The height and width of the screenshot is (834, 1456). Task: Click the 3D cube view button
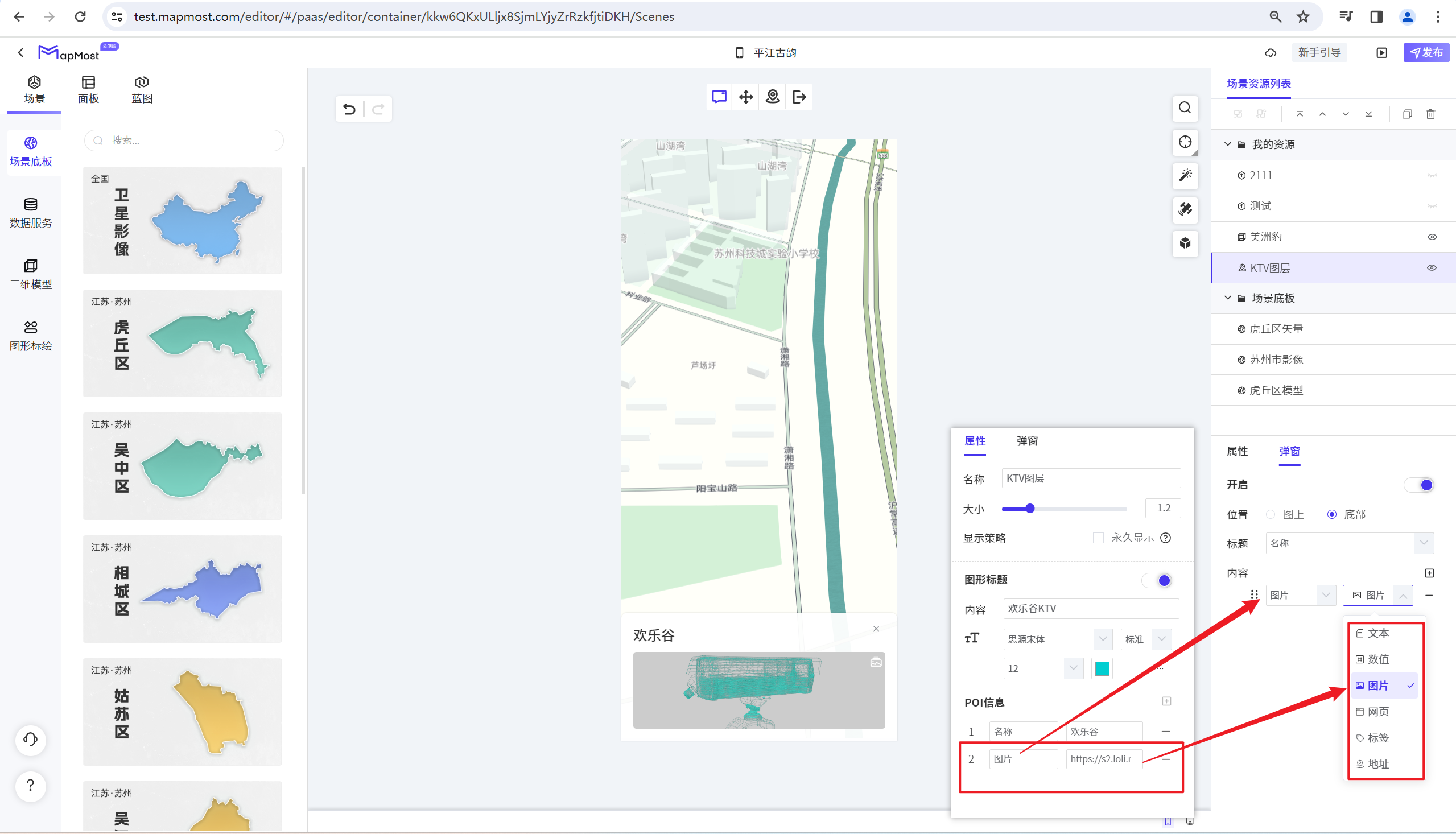tap(1185, 243)
